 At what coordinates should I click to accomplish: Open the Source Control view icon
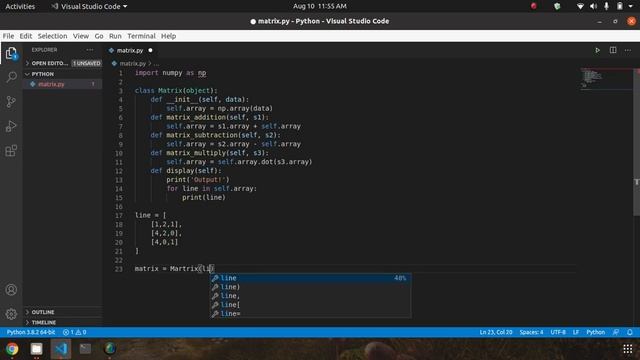pyautogui.click(x=11, y=102)
